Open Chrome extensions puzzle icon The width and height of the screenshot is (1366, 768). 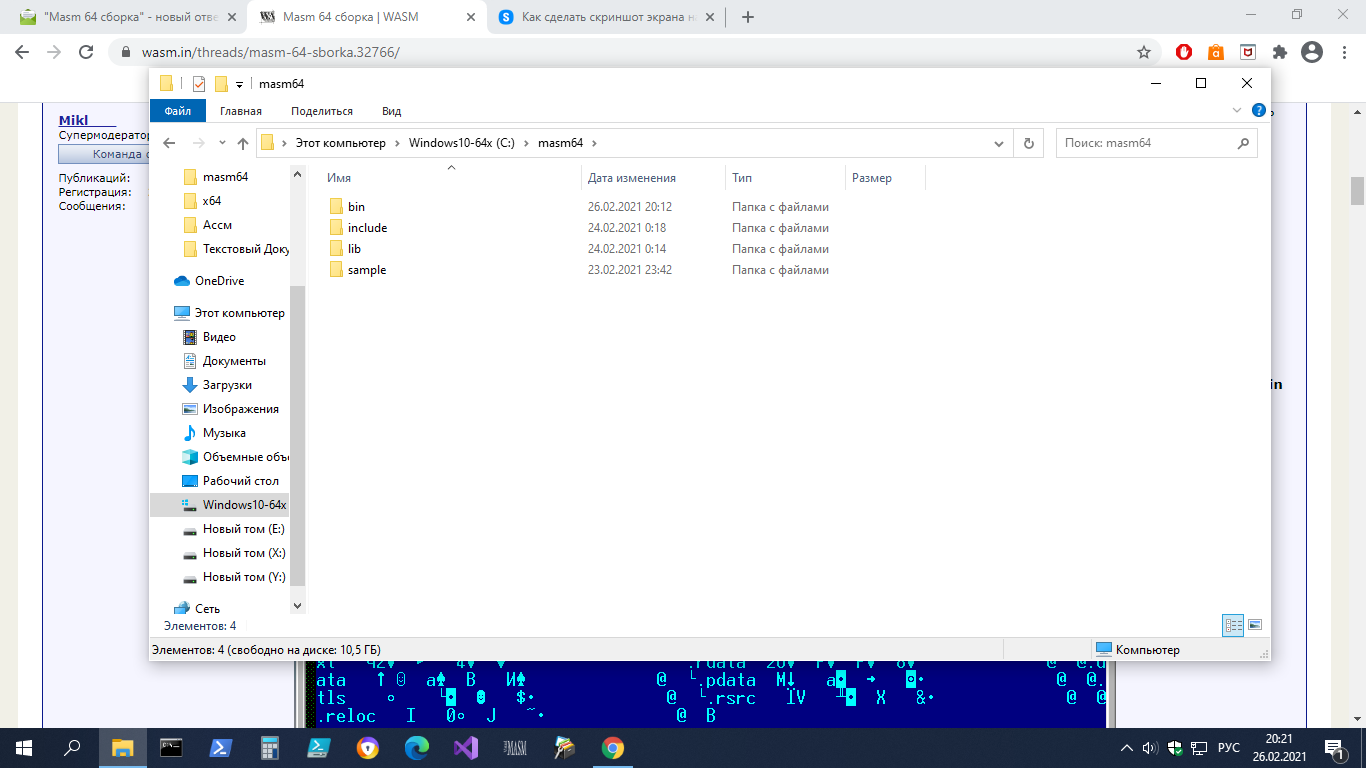[1279, 52]
